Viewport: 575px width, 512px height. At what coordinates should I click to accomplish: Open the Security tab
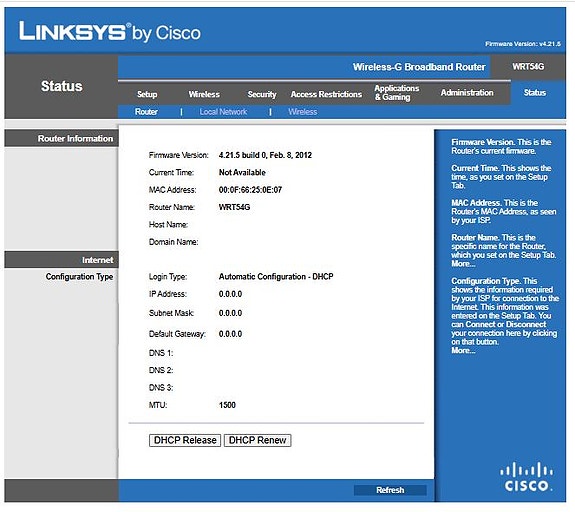coord(261,94)
